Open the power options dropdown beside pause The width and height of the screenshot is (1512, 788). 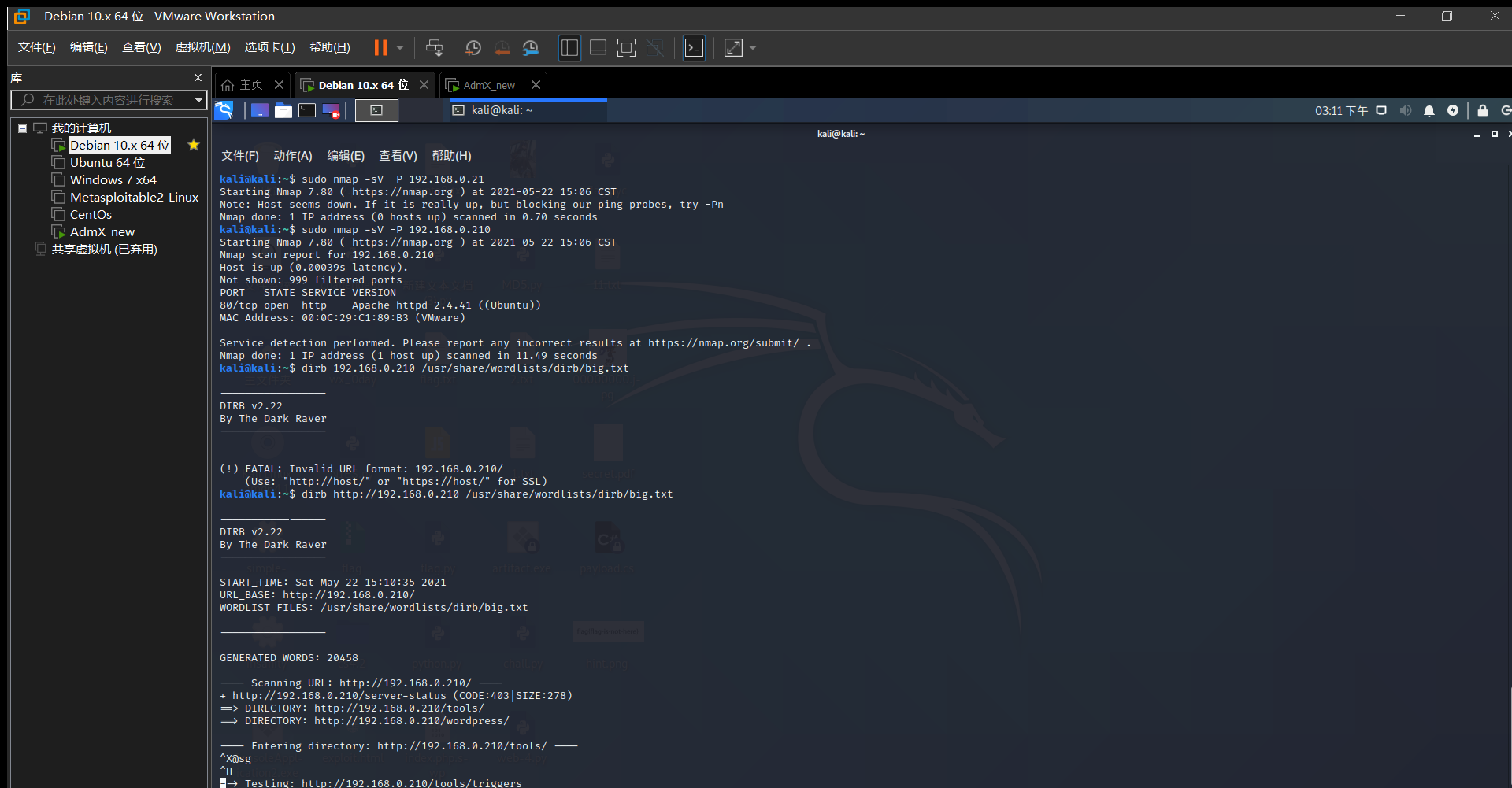point(400,48)
